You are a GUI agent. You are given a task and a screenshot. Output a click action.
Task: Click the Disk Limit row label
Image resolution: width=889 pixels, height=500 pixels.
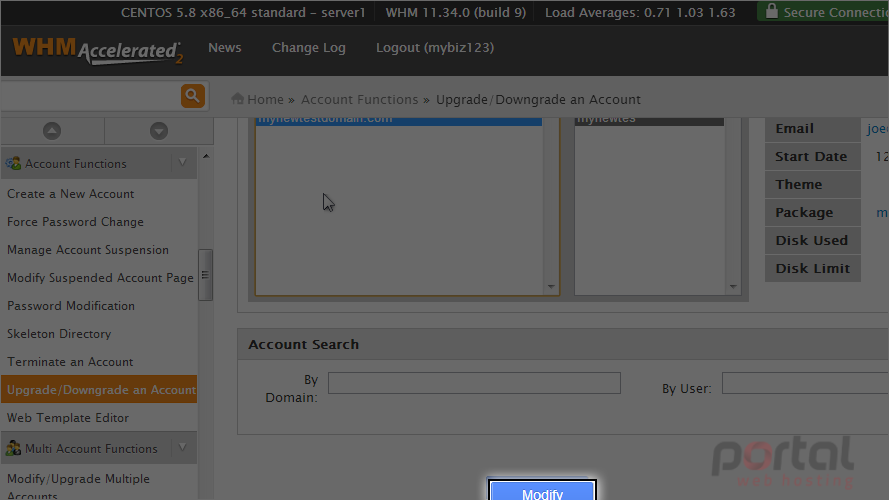tap(812, 268)
